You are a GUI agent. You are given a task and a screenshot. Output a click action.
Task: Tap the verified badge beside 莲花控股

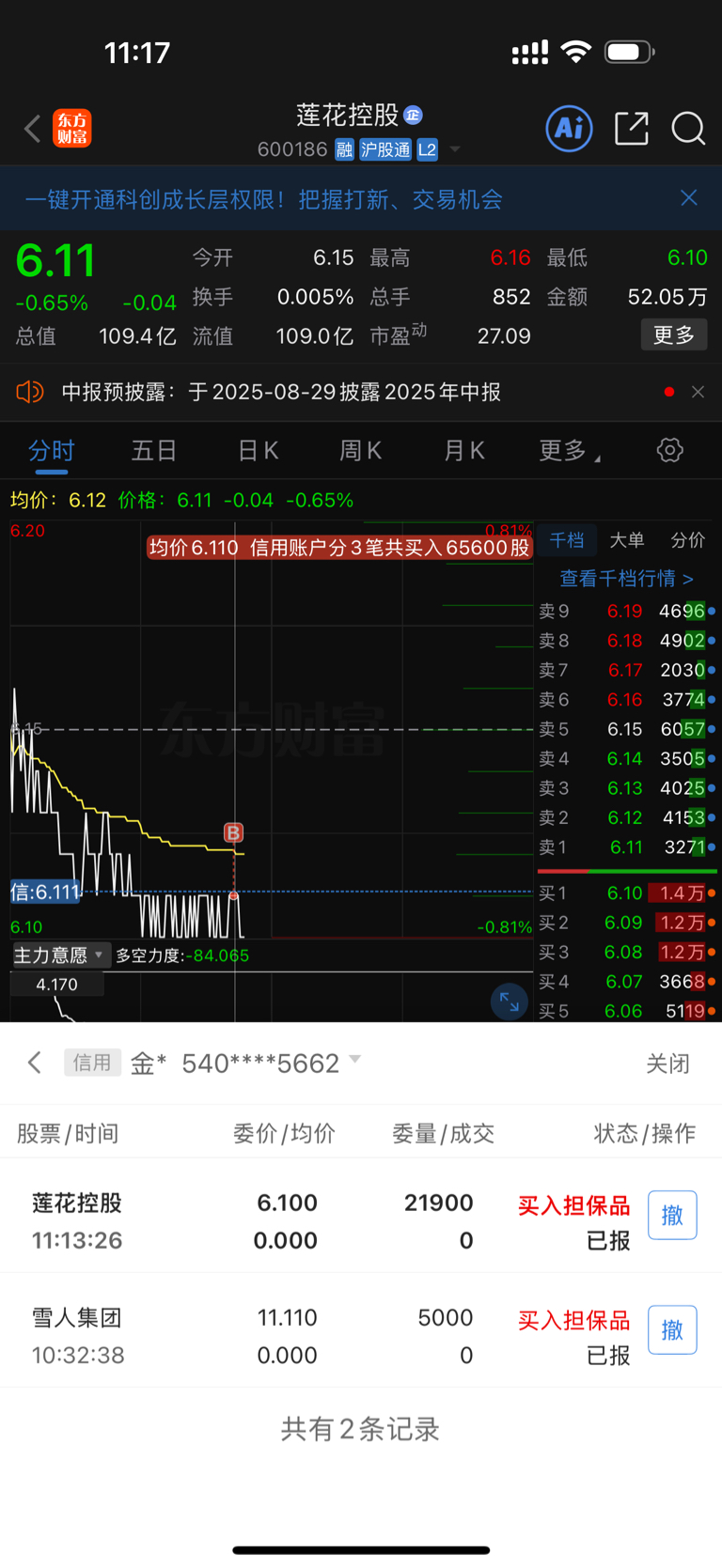(x=414, y=115)
